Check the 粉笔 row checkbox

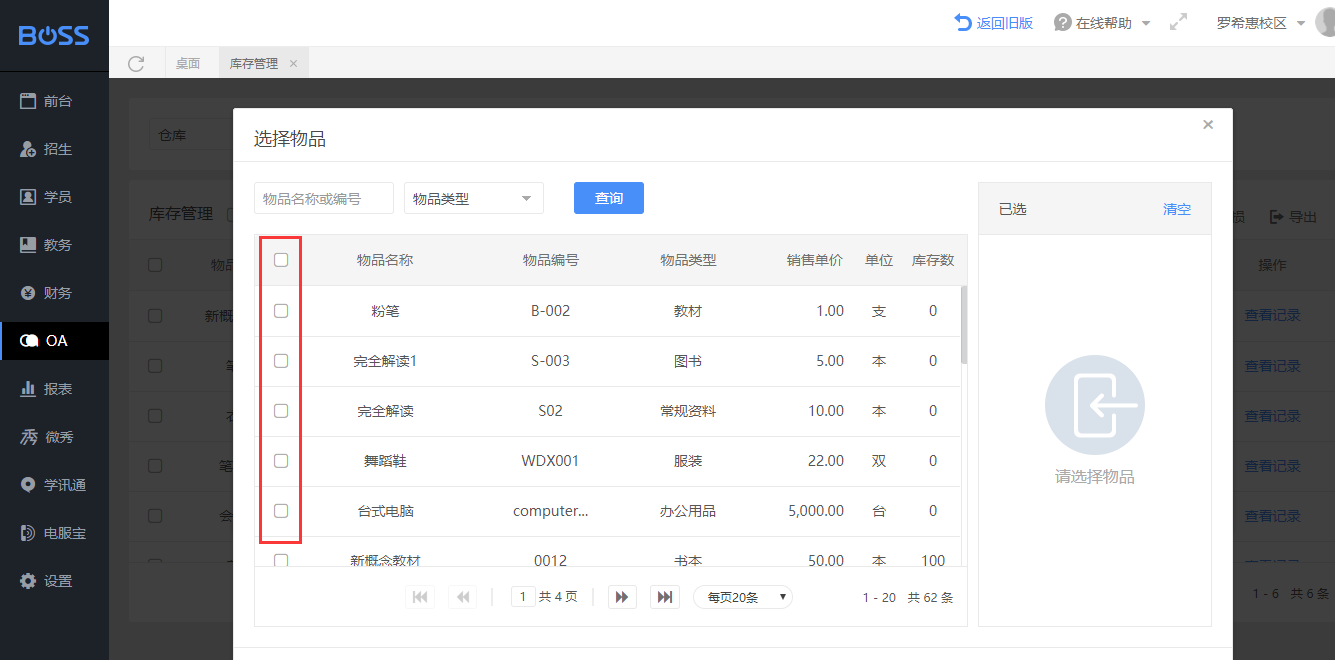coord(281,311)
